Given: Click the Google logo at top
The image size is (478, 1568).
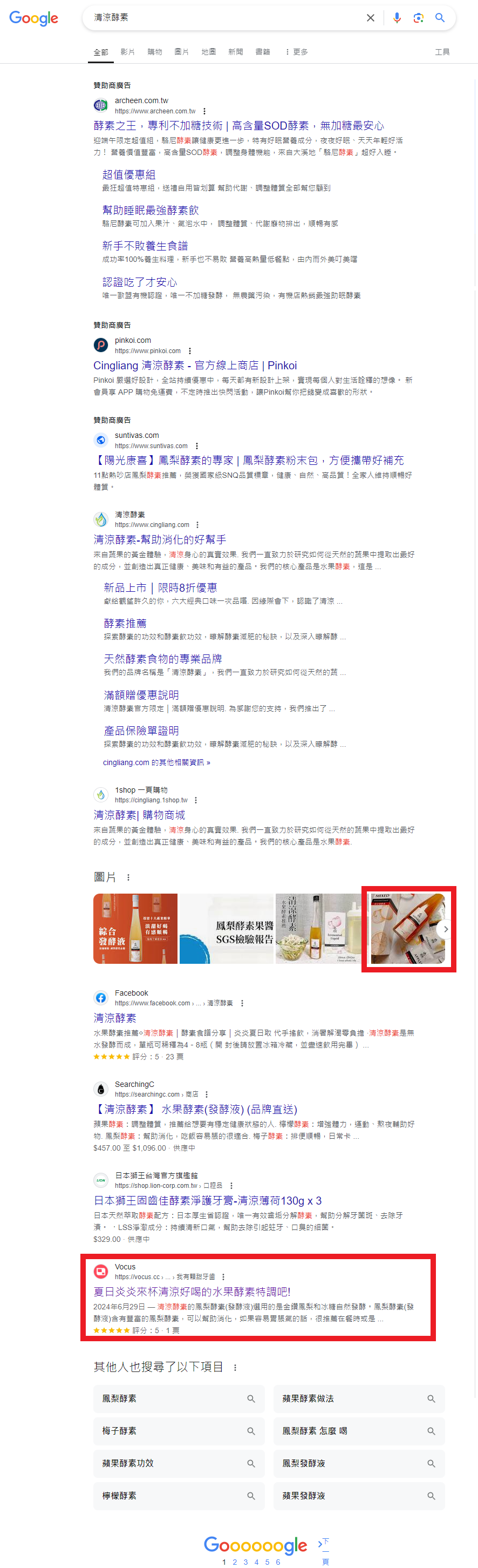Looking at the screenshot, I should [34, 18].
